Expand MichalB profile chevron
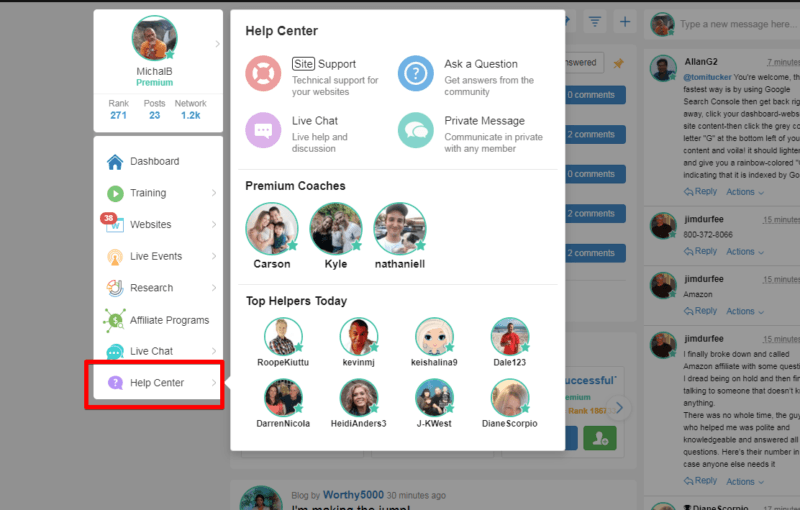The image size is (800, 510). click(x=217, y=44)
